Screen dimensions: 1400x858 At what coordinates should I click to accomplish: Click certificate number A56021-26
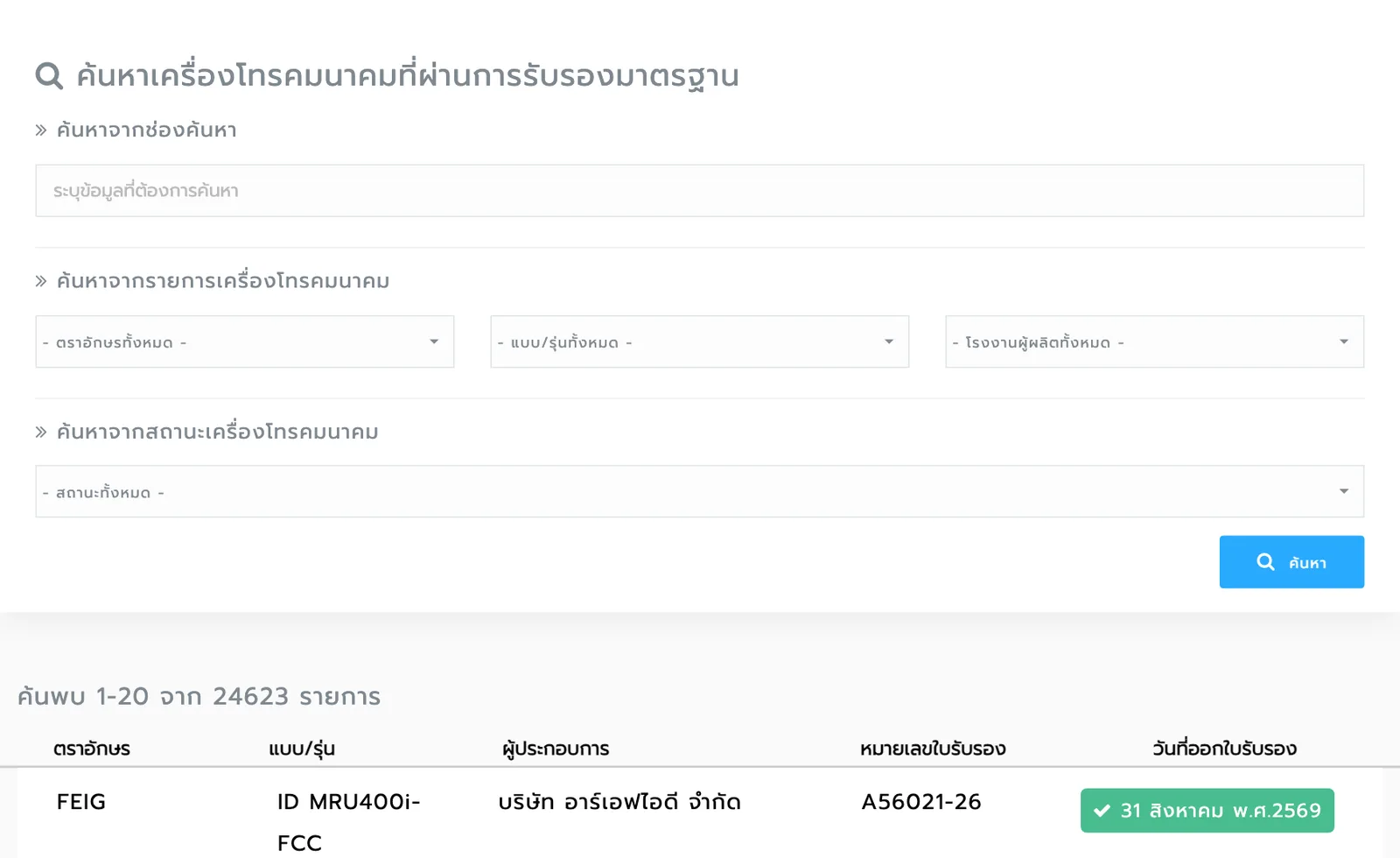tap(921, 802)
